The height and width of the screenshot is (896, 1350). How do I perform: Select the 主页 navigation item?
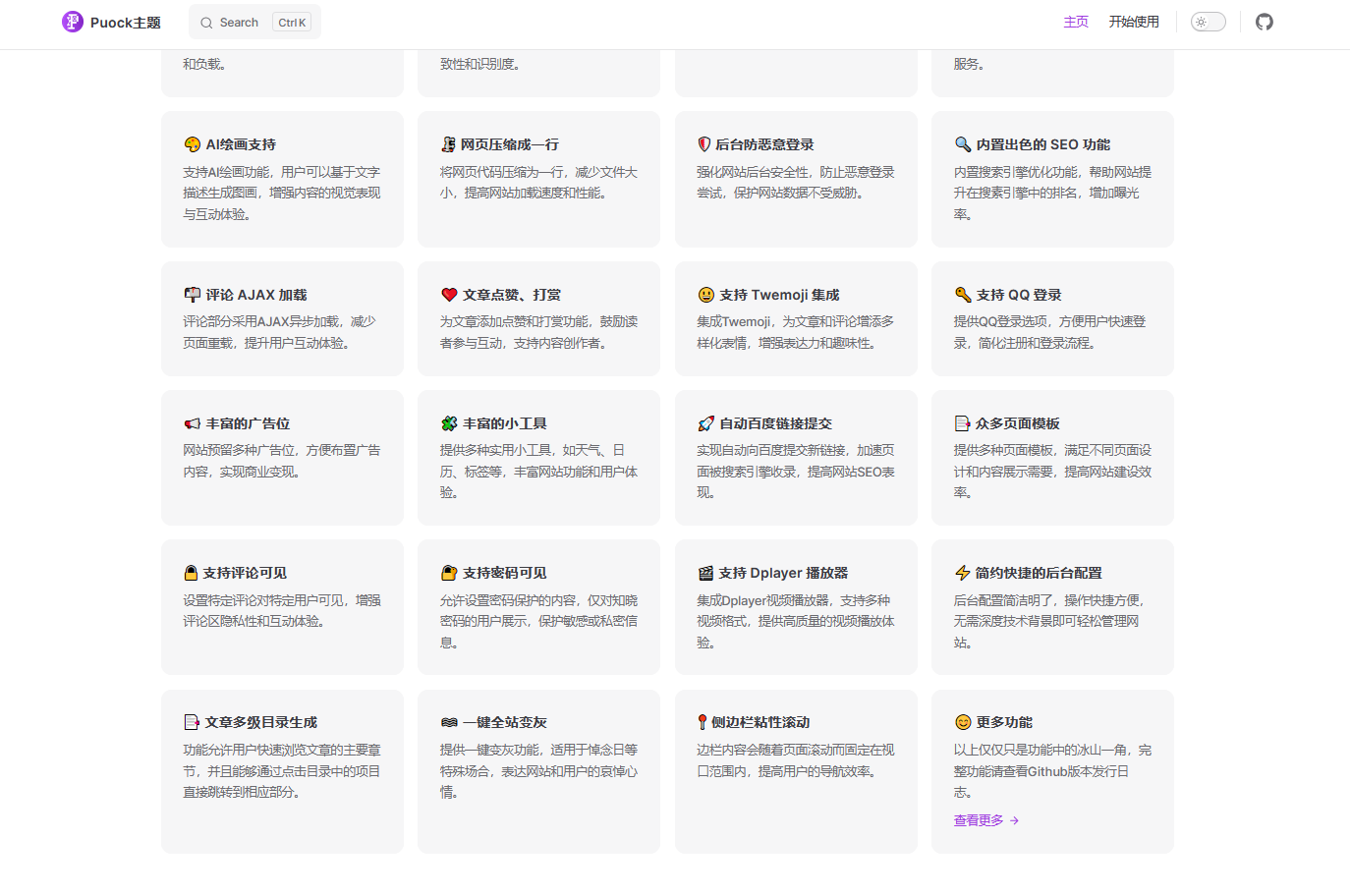tap(1076, 21)
